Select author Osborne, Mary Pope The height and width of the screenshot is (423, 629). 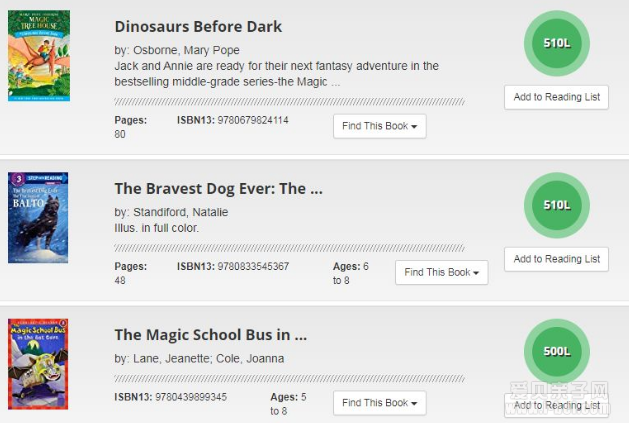click(186, 50)
